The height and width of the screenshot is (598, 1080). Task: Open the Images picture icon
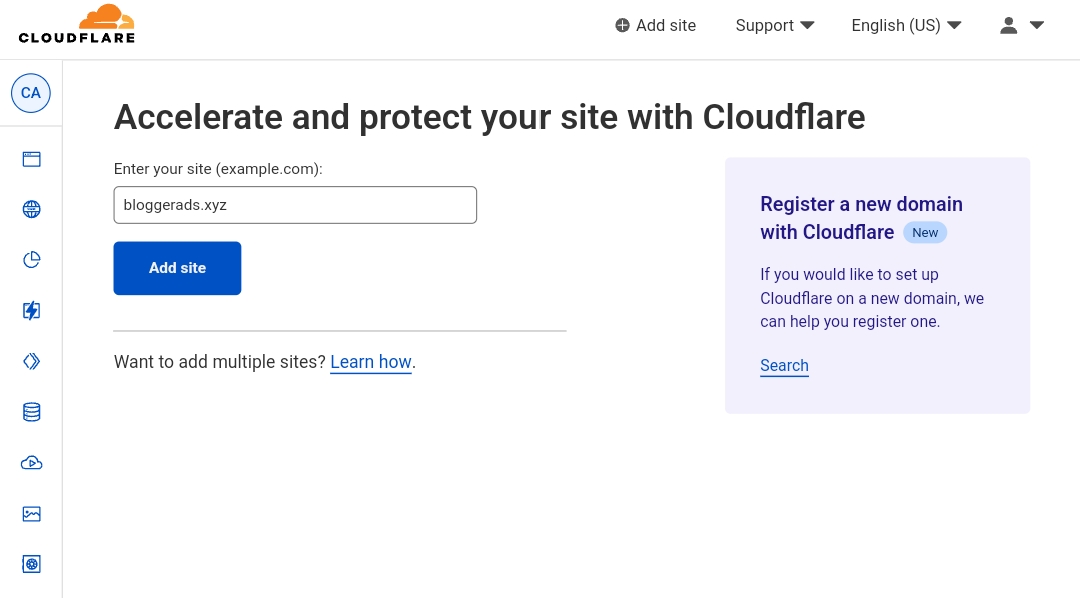[32, 514]
